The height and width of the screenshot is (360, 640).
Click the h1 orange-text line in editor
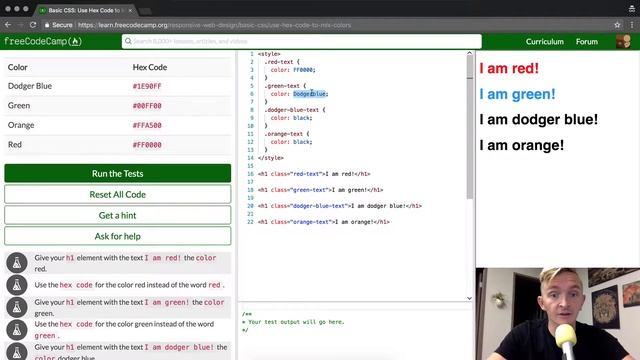coord(324,222)
